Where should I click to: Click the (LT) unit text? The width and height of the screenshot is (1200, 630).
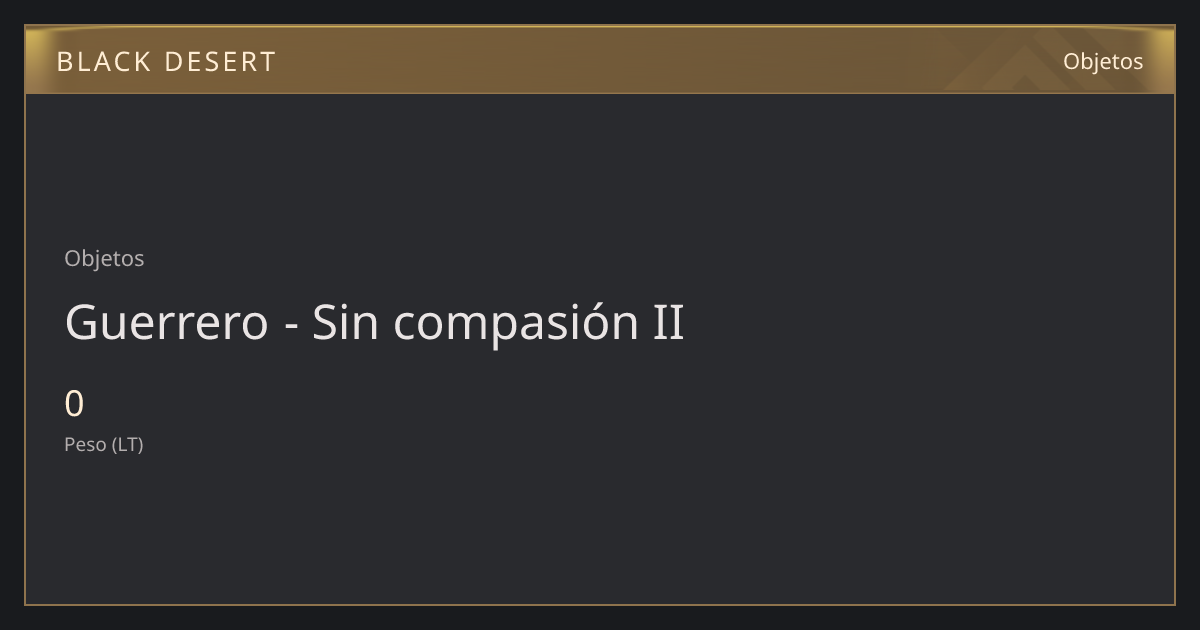pyautogui.click(x=128, y=444)
